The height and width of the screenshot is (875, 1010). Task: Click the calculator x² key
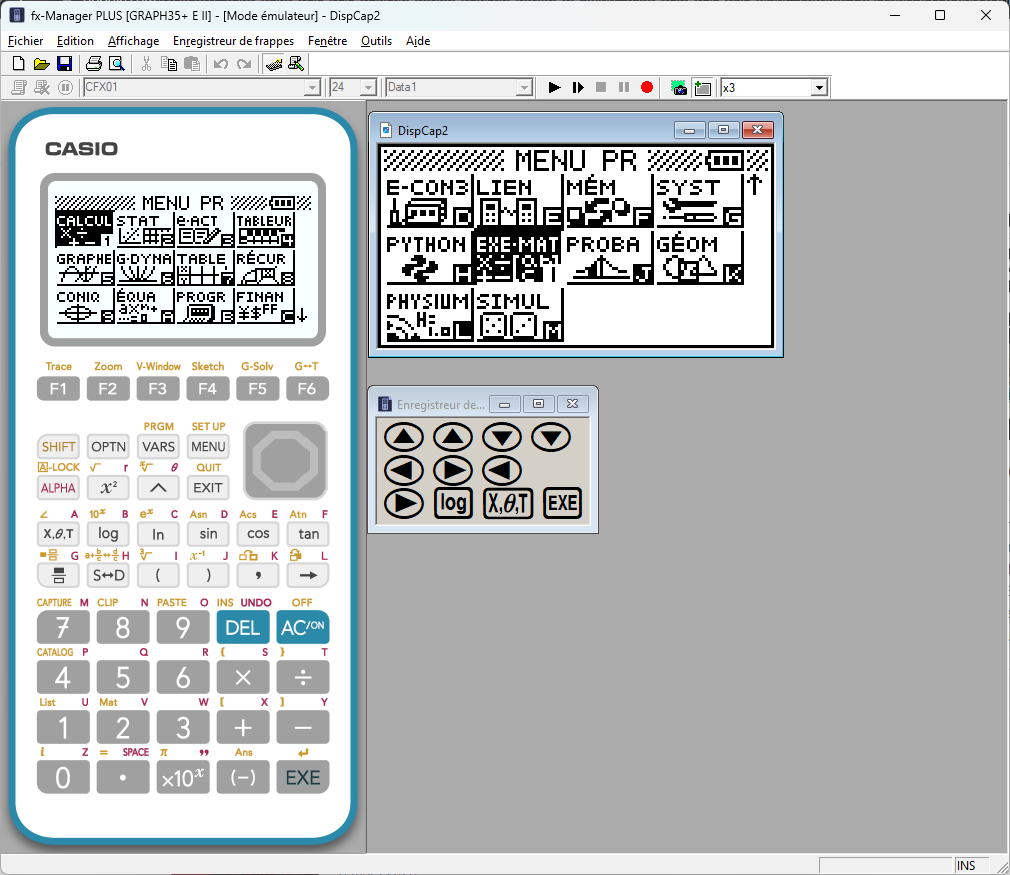[108, 488]
